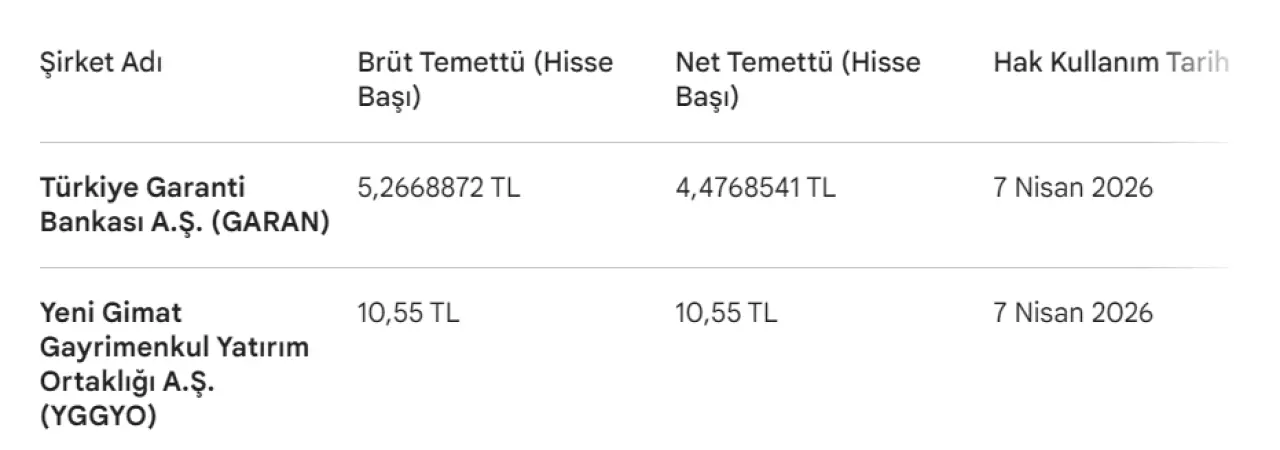
Task: Click the 4,4768541 TL net dividend value
Action: [756, 187]
